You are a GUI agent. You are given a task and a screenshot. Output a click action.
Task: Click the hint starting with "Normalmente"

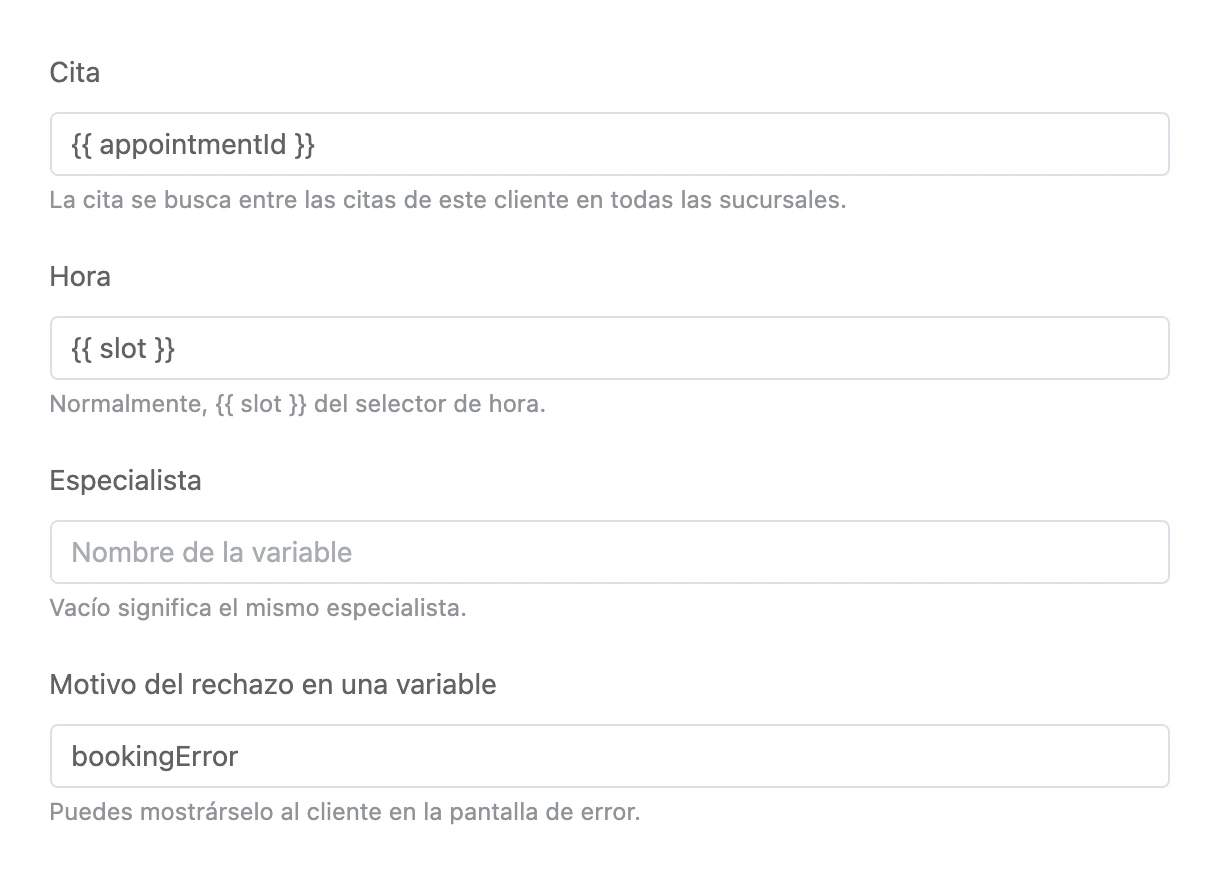click(297, 405)
